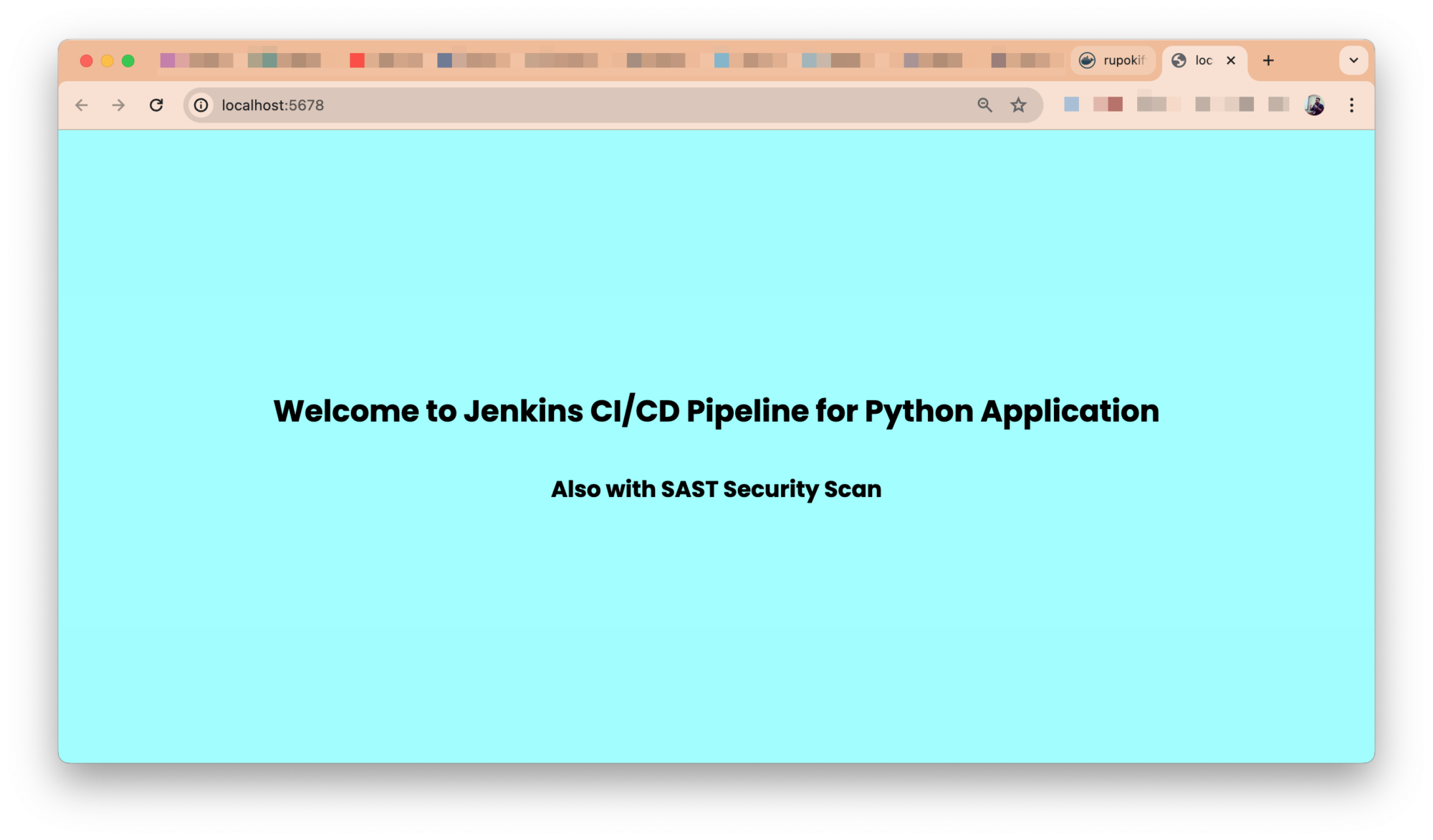
Task: Expand the tab search dropdown
Action: pyautogui.click(x=1353, y=60)
